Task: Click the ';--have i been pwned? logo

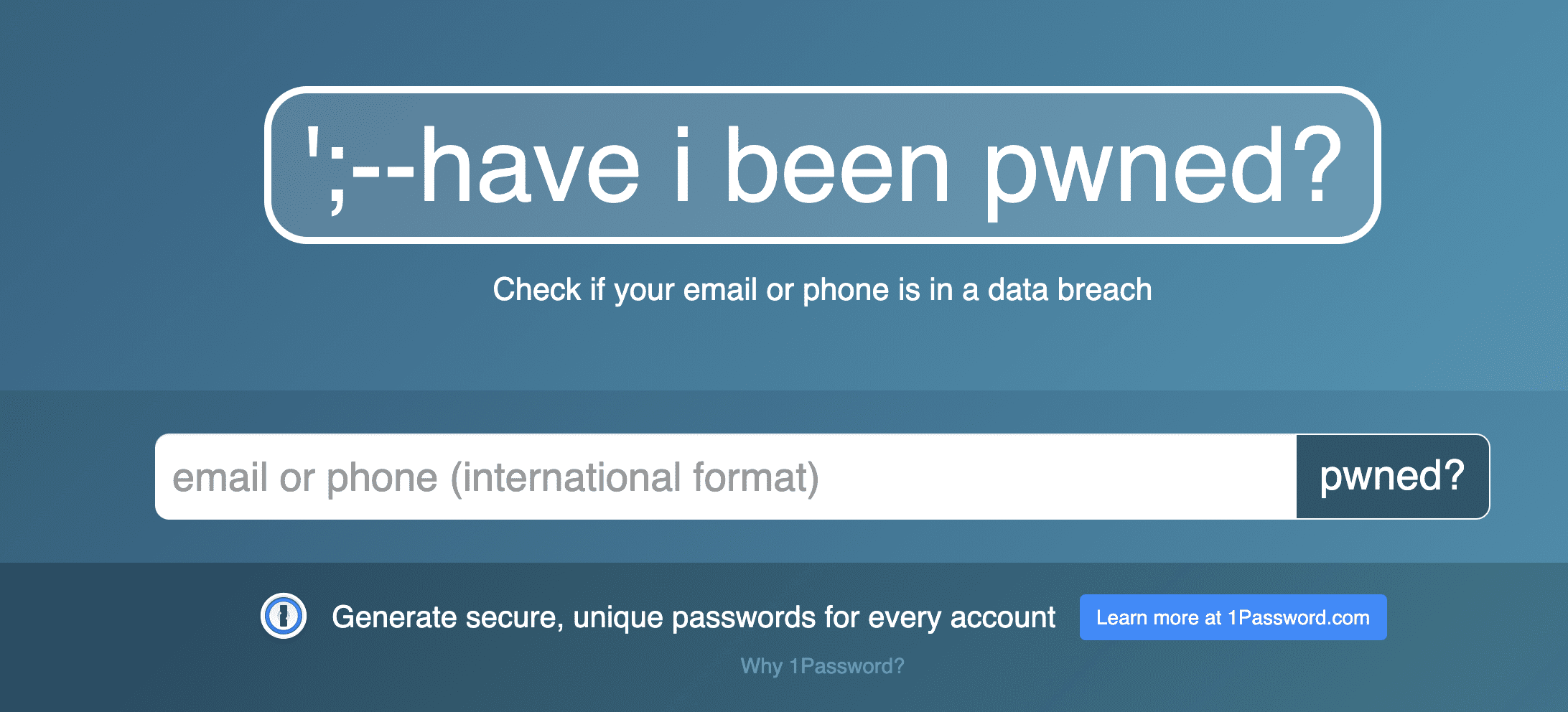Action: [x=822, y=165]
